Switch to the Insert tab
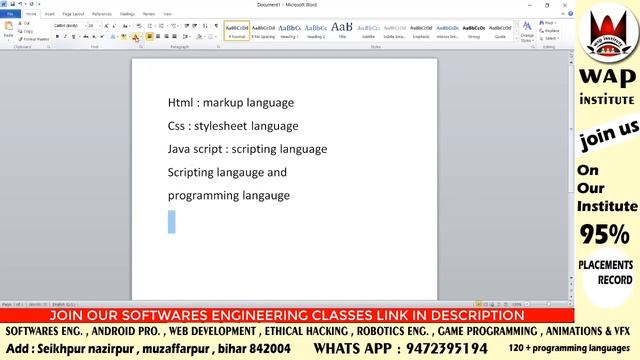This screenshot has width=640, height=360. pyautogui.click(x=49, y=14)
